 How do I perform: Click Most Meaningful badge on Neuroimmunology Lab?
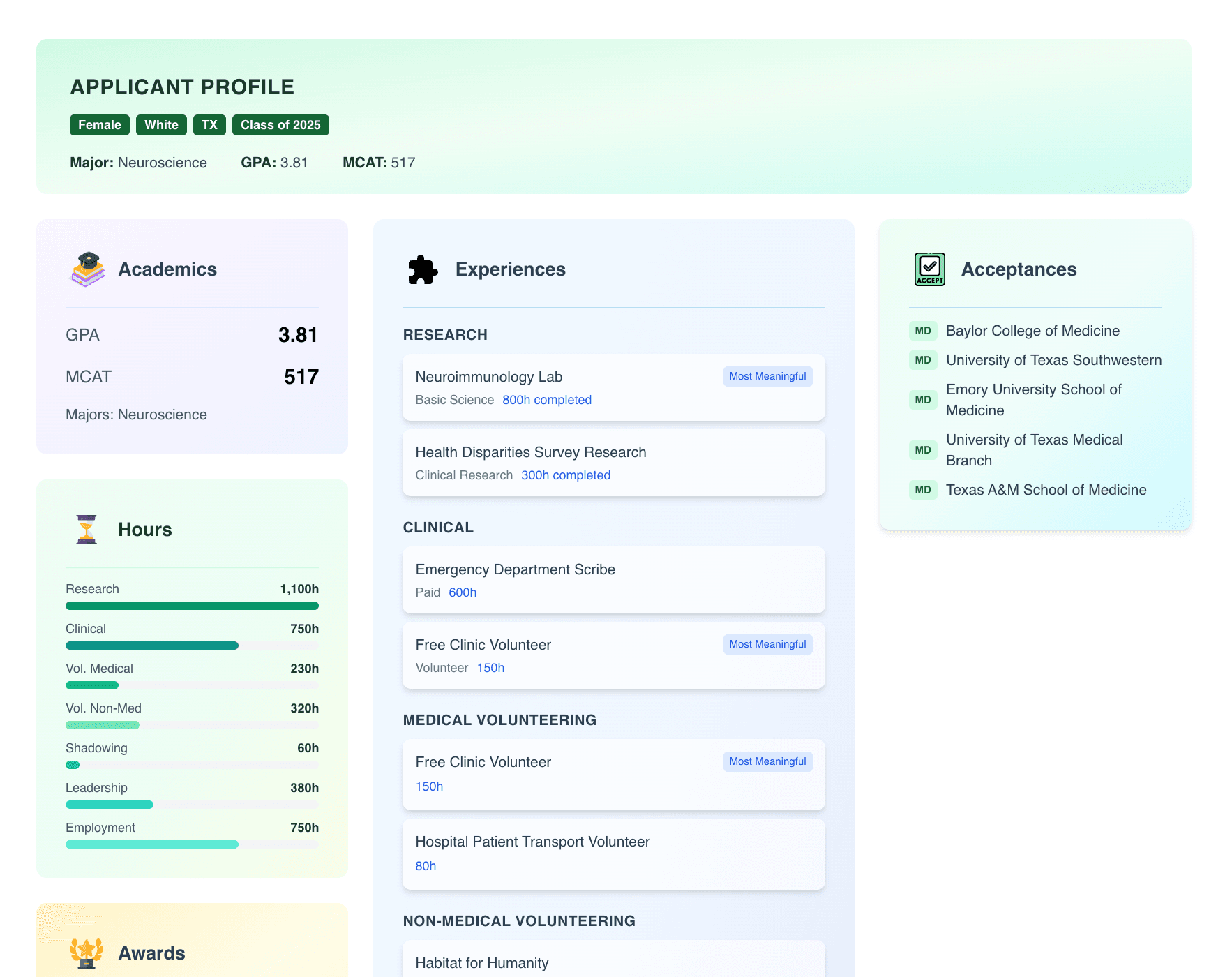pos(767,376)
